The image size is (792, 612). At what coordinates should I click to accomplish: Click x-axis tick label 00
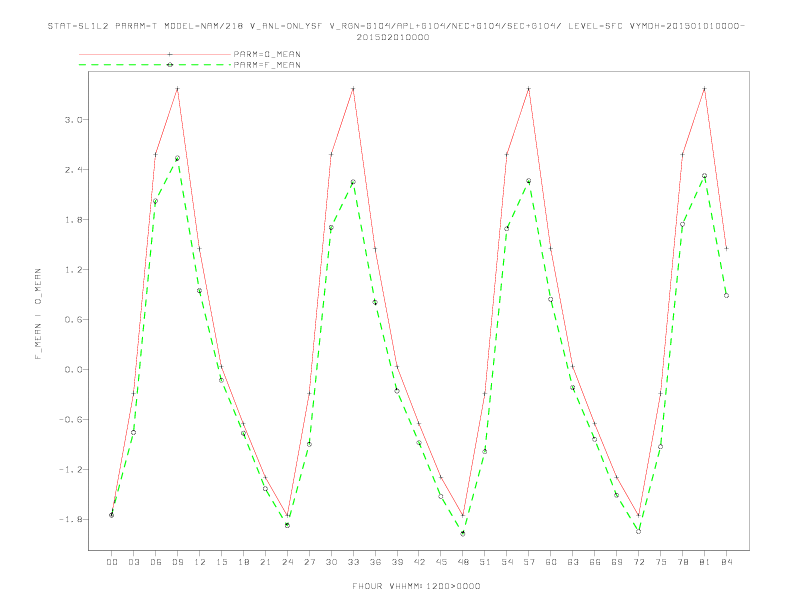112,562
